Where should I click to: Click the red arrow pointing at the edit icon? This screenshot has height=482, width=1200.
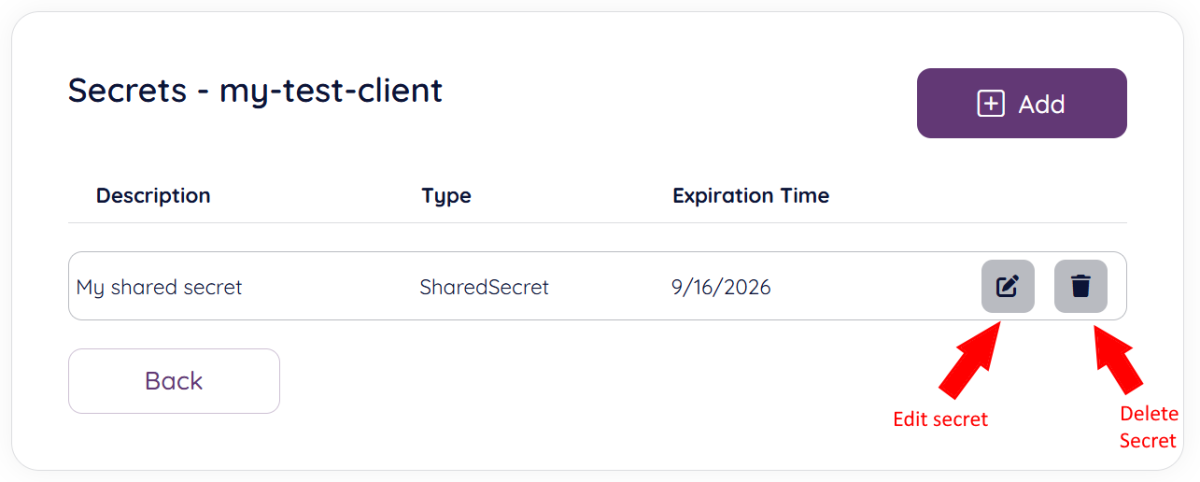(x=968, y=361)
